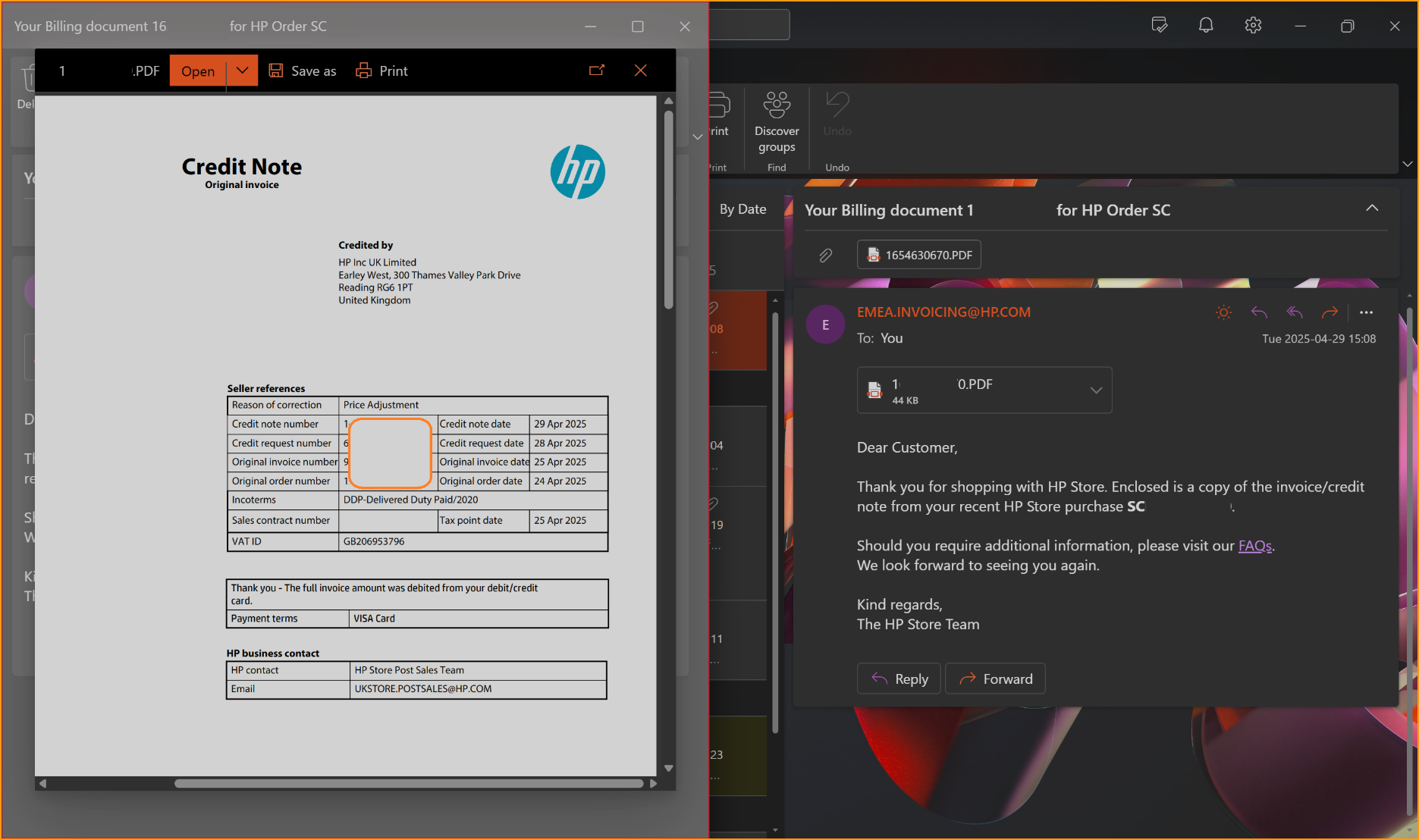Image resolution: width=1419 pixels, height=840 pixels.
Task: Click the PDF preview scroll-down arrow
Action: pos(668,768)
